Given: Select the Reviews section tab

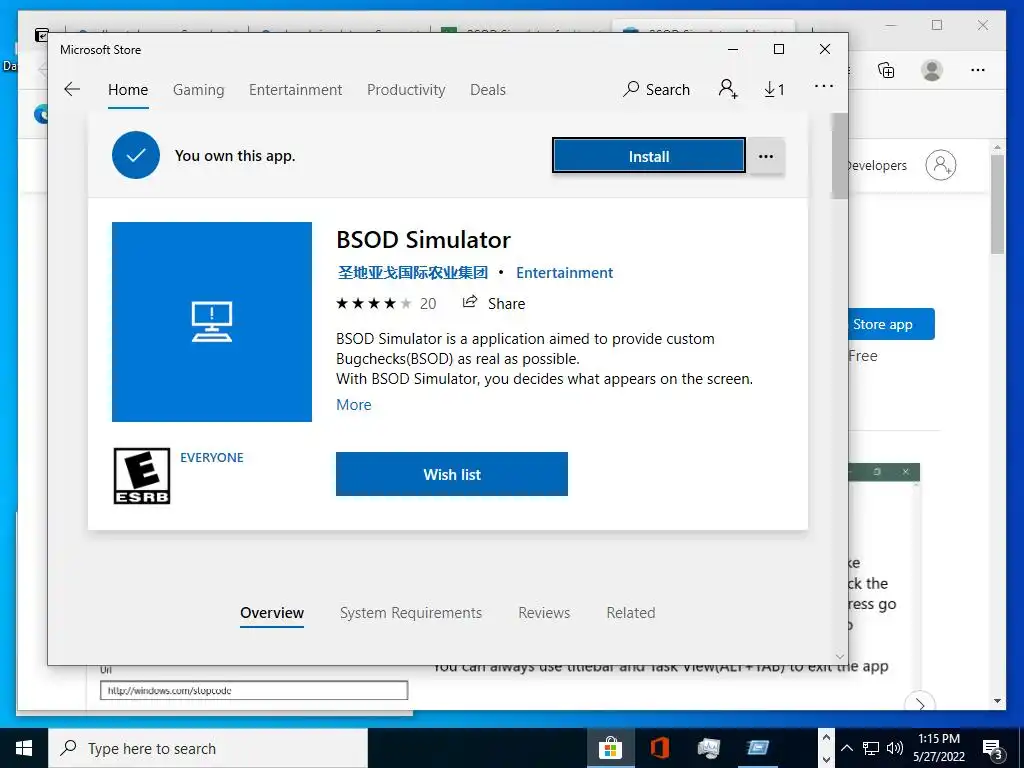Looking at the screenshot, I should coord(544,613).
